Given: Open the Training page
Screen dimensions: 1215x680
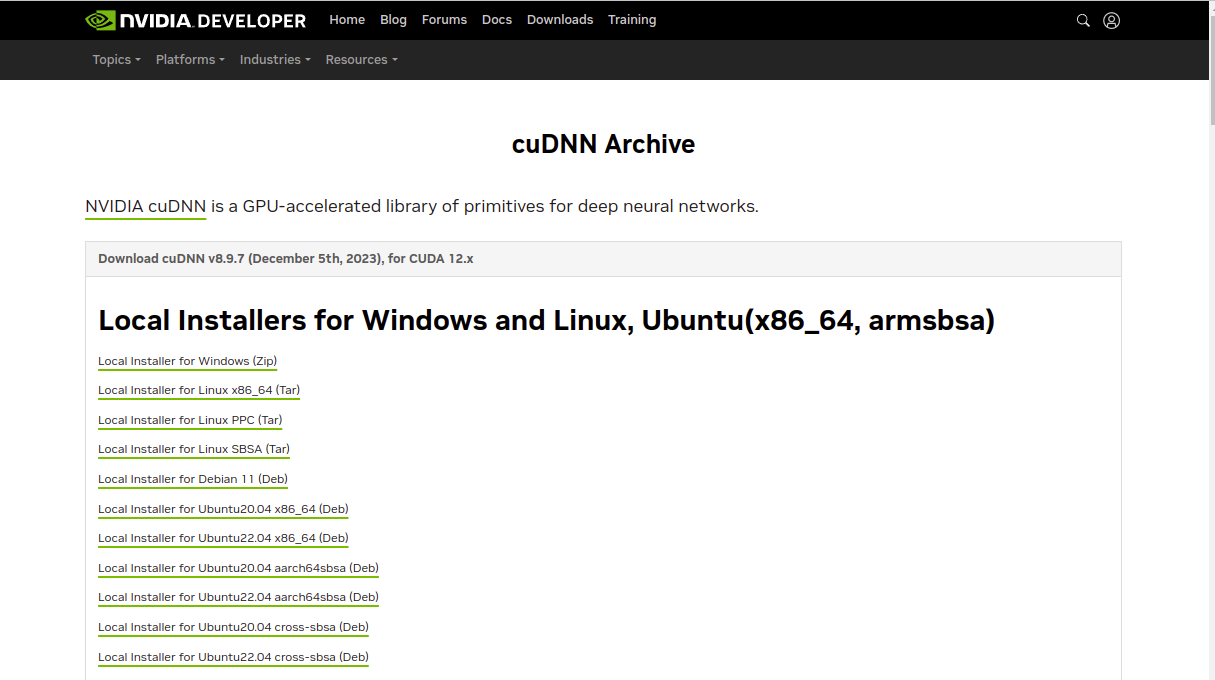Looking at the screenshot, I should pos(632,20).
